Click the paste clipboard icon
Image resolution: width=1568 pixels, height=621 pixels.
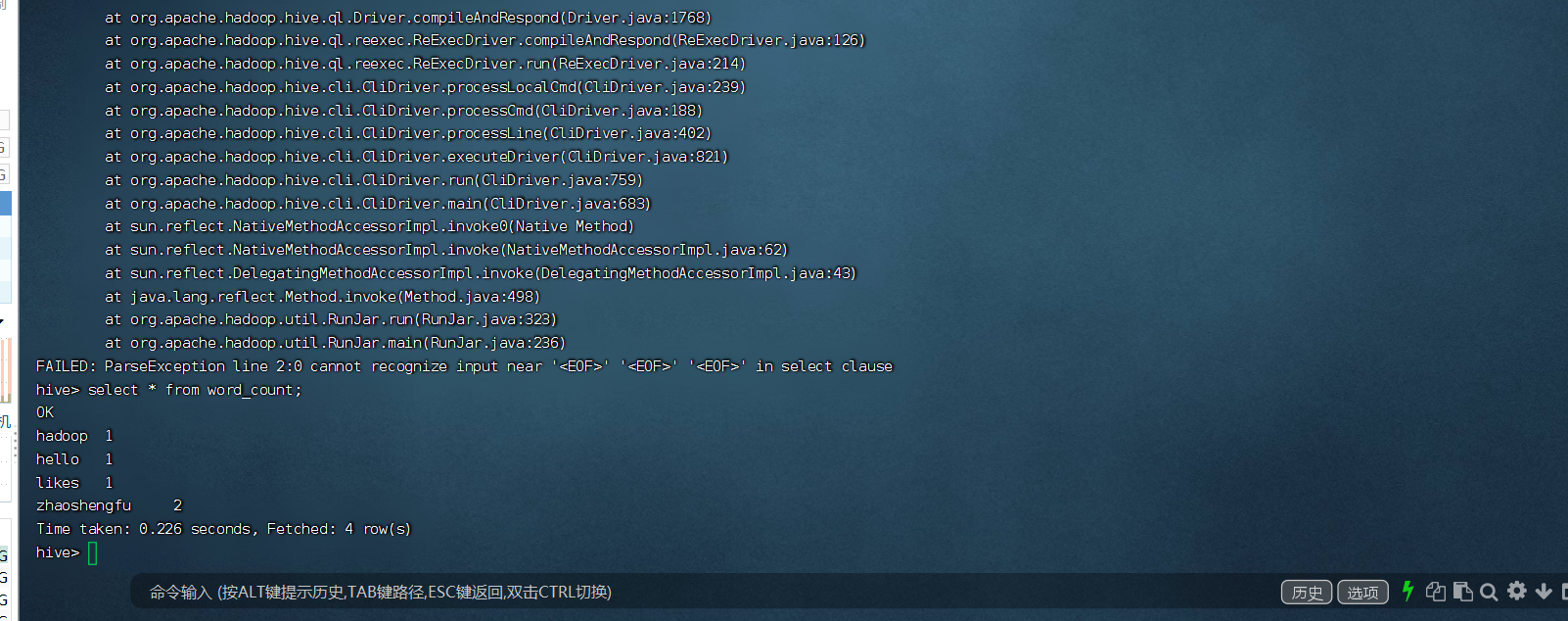tap(1463, 591)
